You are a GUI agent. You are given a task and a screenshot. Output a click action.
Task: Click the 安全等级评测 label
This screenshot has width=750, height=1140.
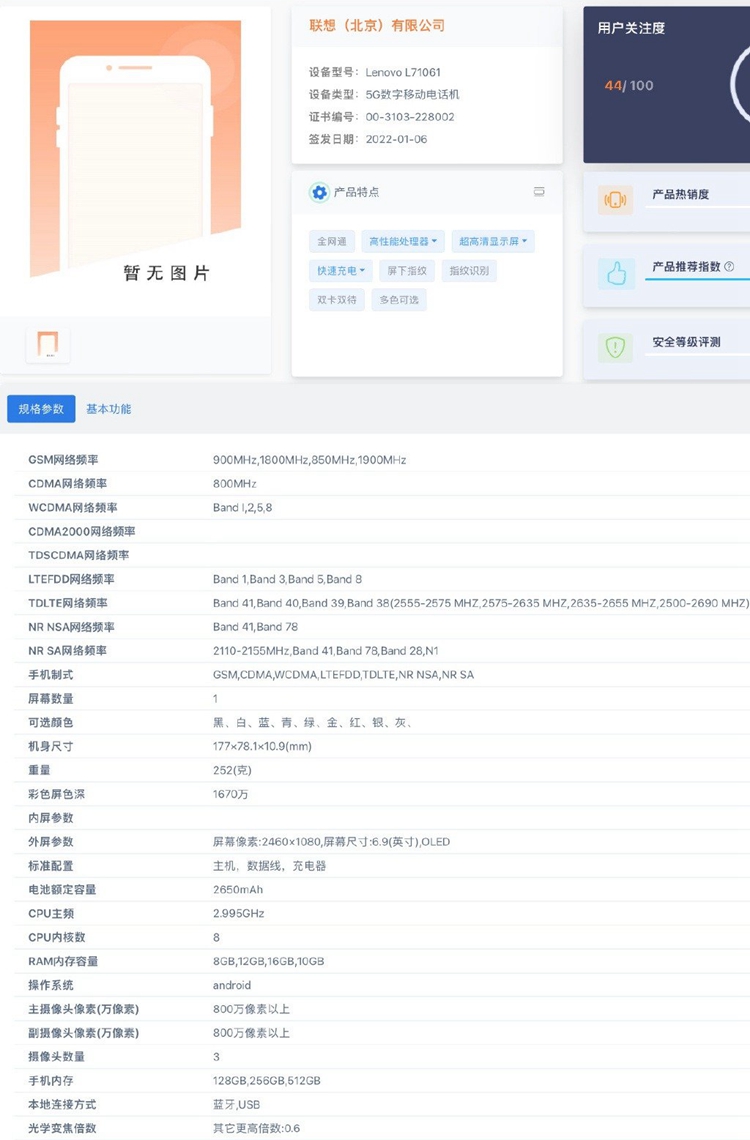(x=686, y=342)
